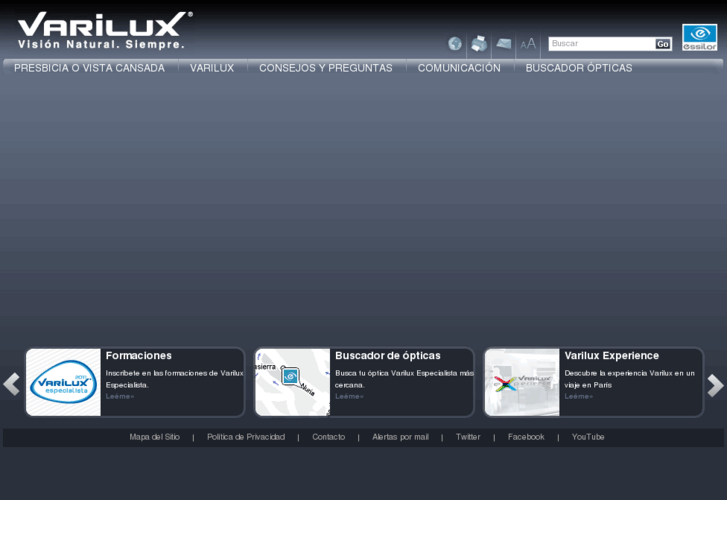Open Política de Privacidad footer link

[246, 437]
